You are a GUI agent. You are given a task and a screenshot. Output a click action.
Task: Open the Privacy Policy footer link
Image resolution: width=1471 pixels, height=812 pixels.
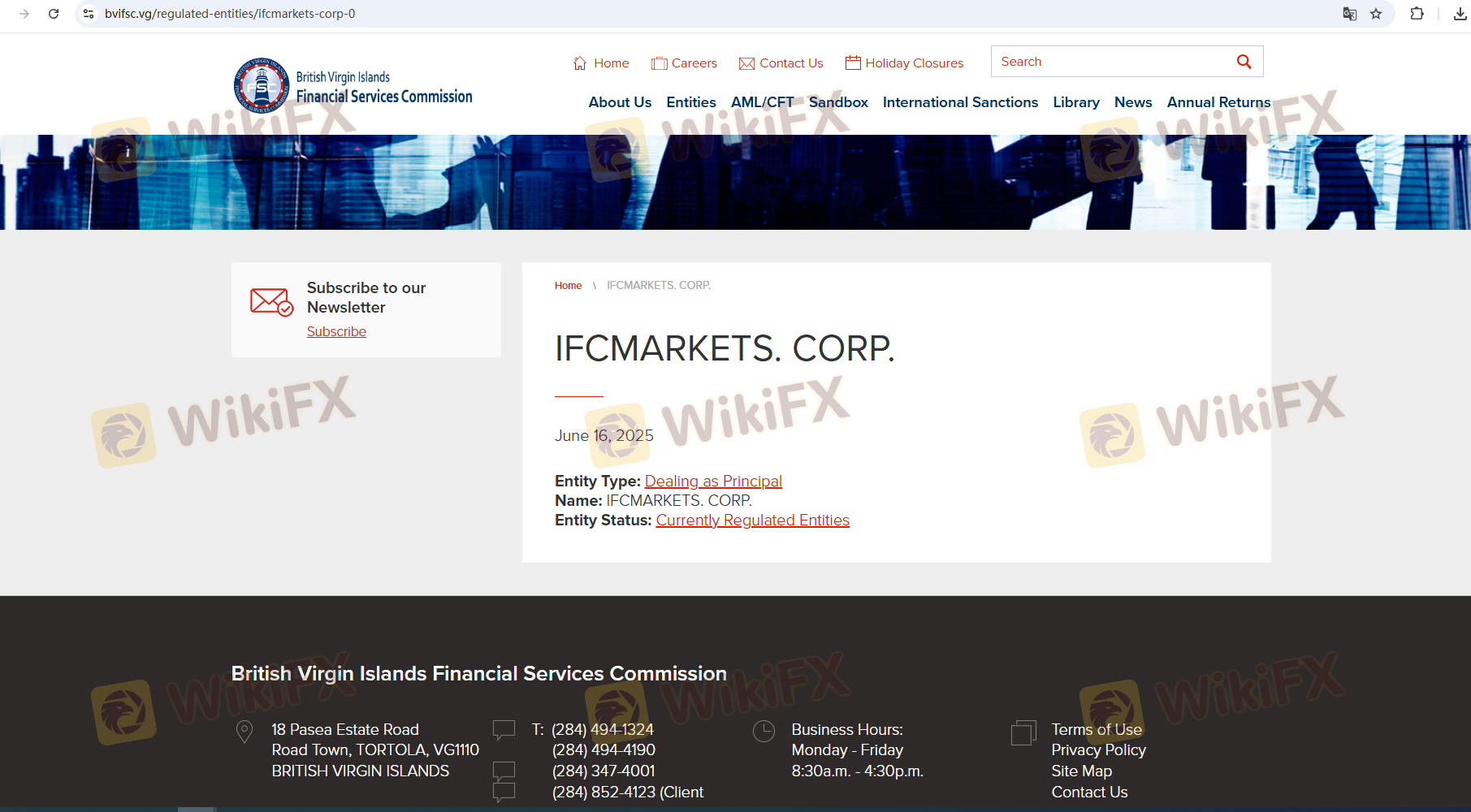click(1099, 750)
